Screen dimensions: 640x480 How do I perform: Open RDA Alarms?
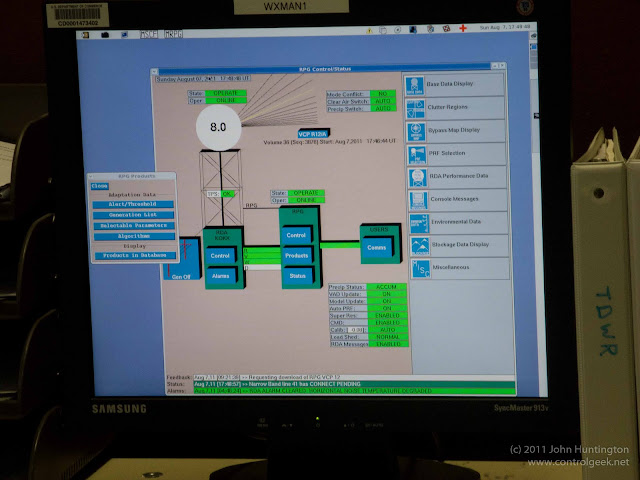[220, 276]
